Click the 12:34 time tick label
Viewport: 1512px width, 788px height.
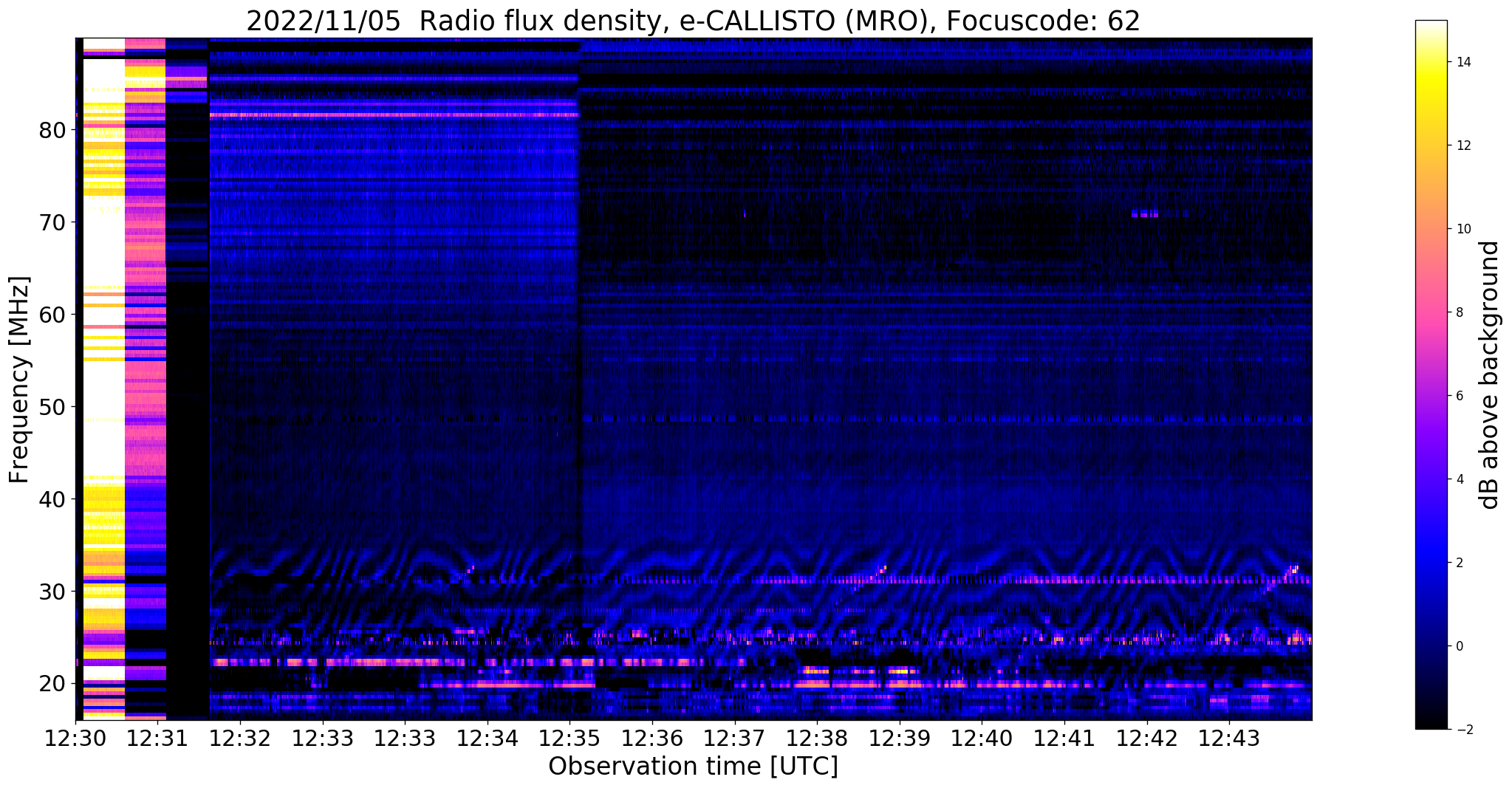(x=488, y=739)
